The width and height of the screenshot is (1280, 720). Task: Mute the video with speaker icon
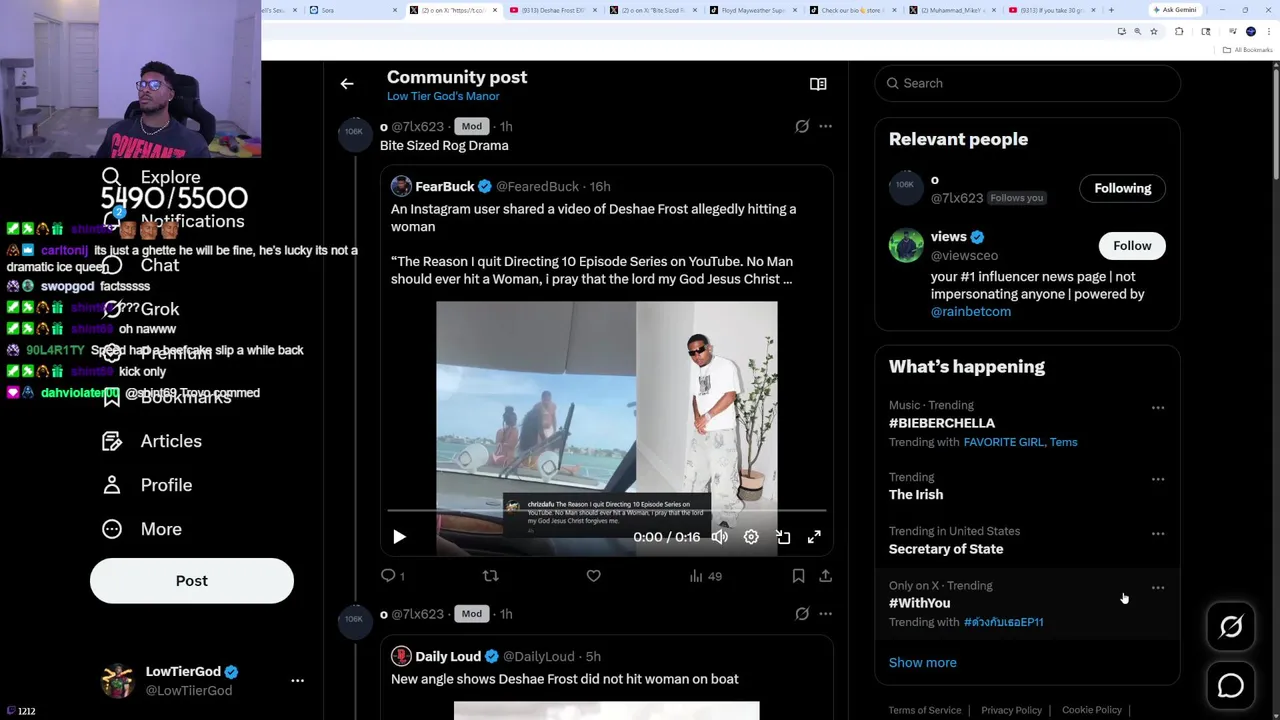(720, 537)
